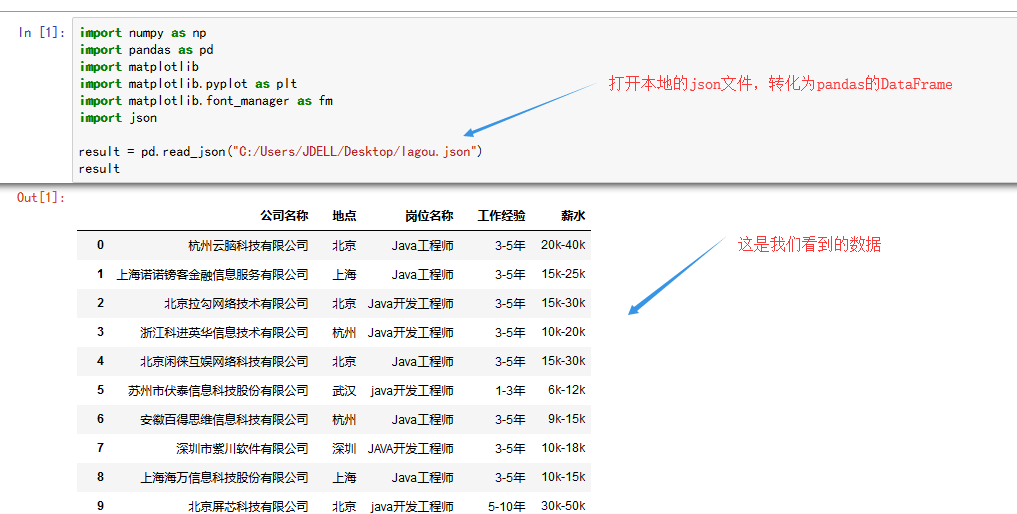The width and height of the screenshot is (1017, 514).
Task: Select row index 6 in the DataFrame
Action: [x=101, y=419]
